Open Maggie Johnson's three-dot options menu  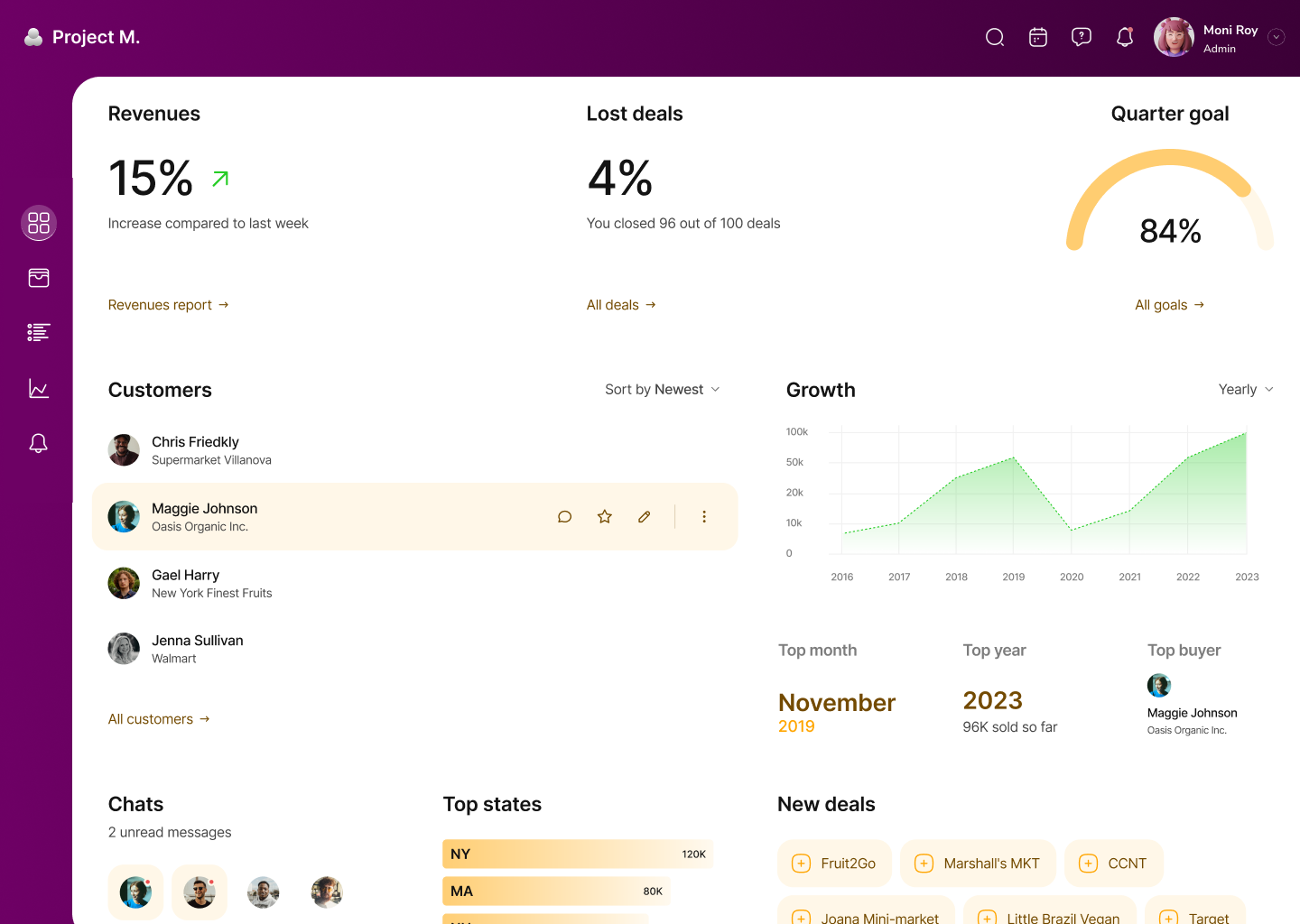point(704,517)
